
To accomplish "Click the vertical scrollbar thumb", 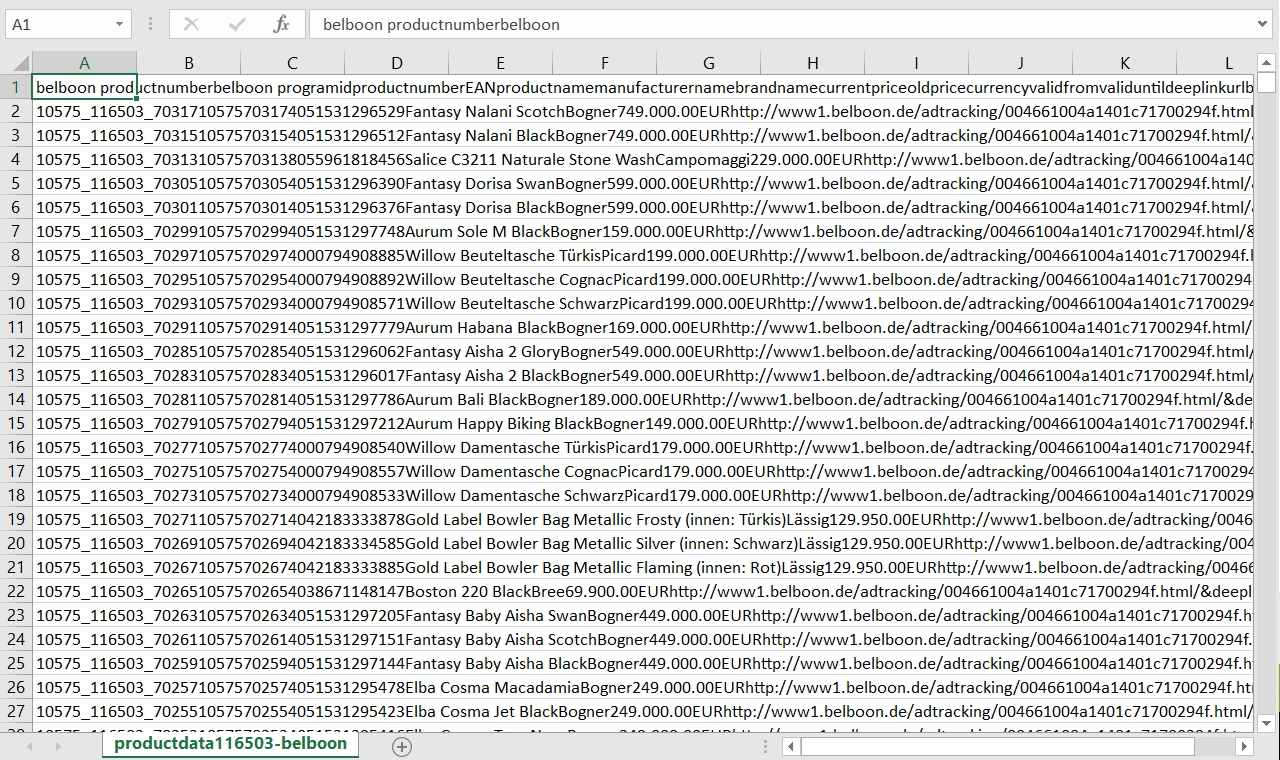I will [1266, 82].
